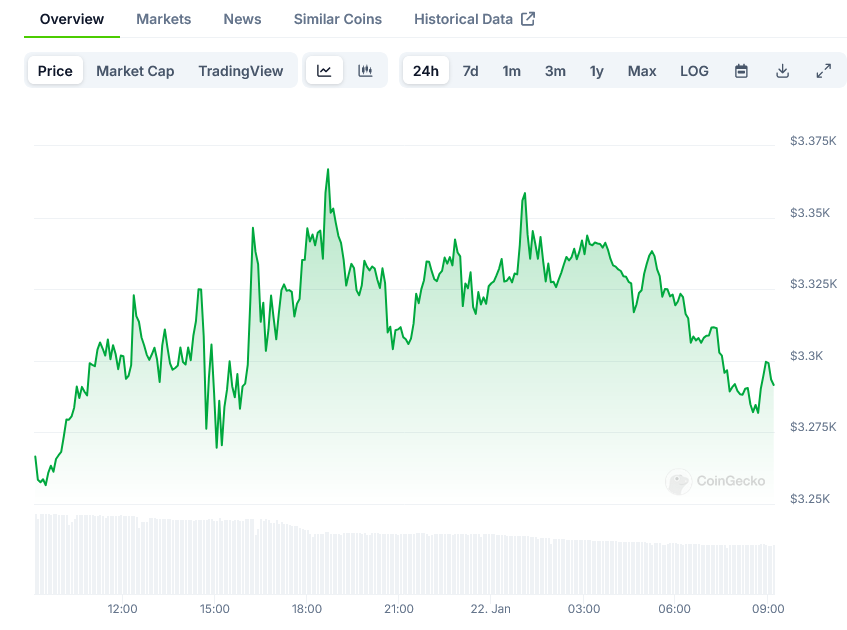This screenshot has width=847, height=630.
Task: Show the 3m time range
Action: [x=555, y=71]
